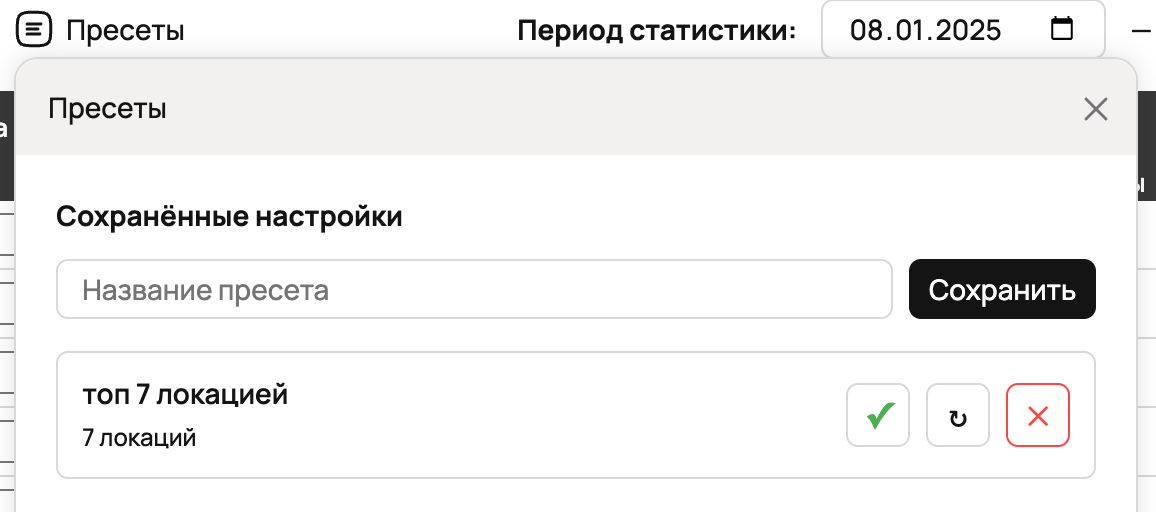
Task: Click empty space in the preset card row
Action: click(x=560, y=415)
